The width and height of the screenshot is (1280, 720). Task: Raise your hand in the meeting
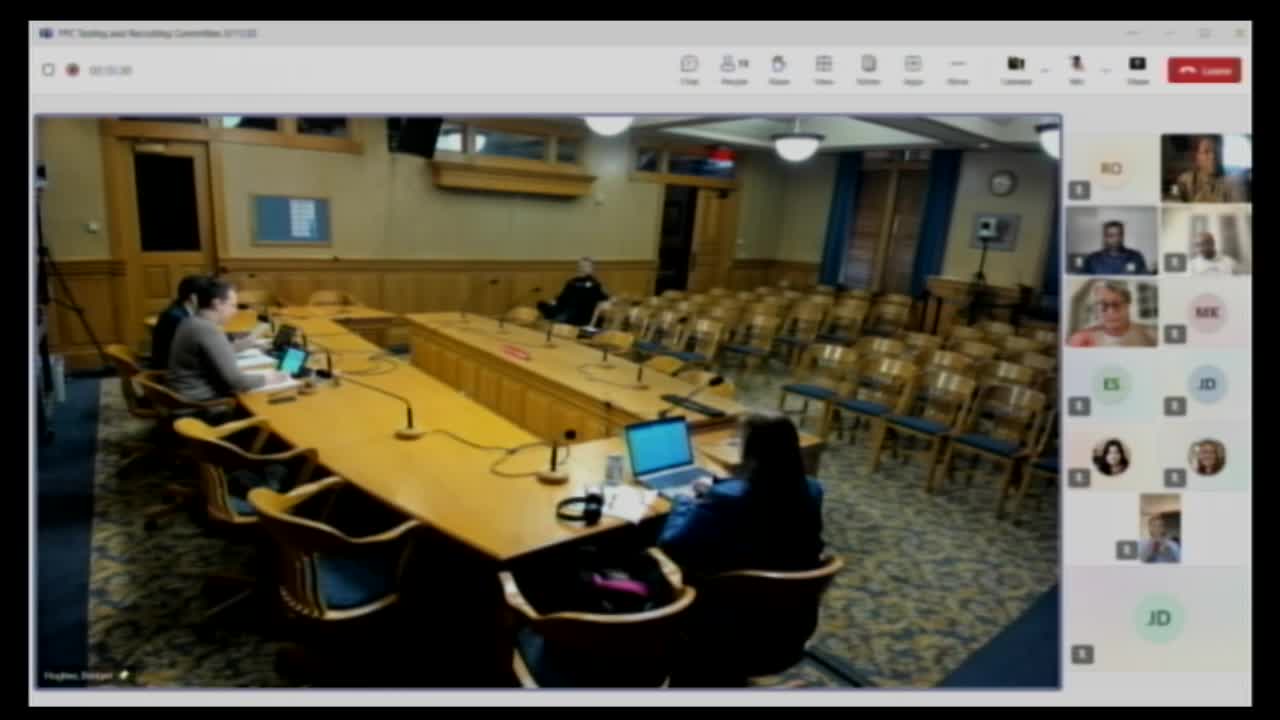click(x=779, y=69)
